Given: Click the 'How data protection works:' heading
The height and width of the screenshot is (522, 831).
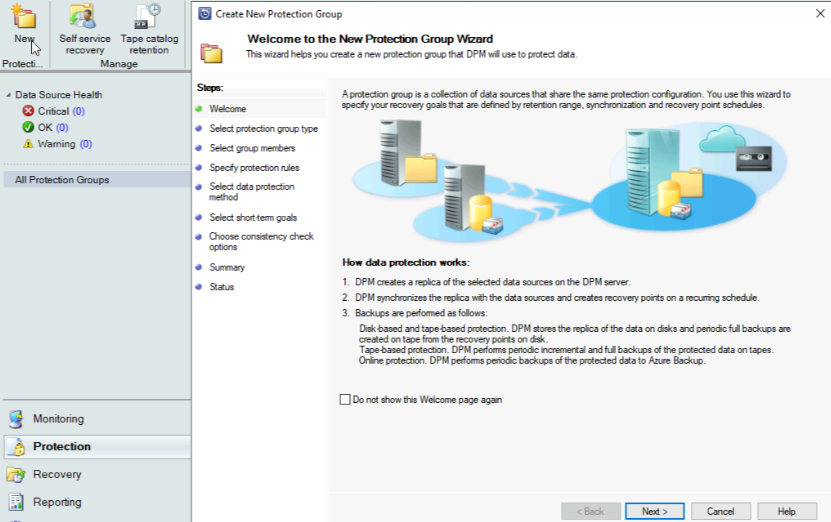Looking at the screenshot, I should tap(405, 262).
